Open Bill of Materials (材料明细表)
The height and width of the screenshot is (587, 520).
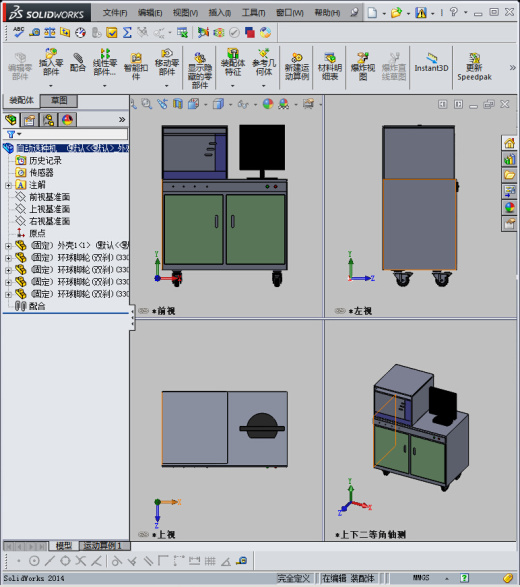click(330, 67)
